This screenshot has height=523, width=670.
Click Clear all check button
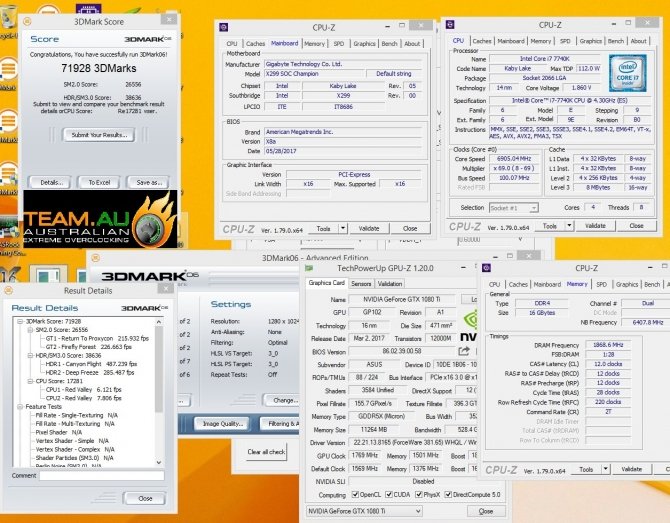point(266,452)
